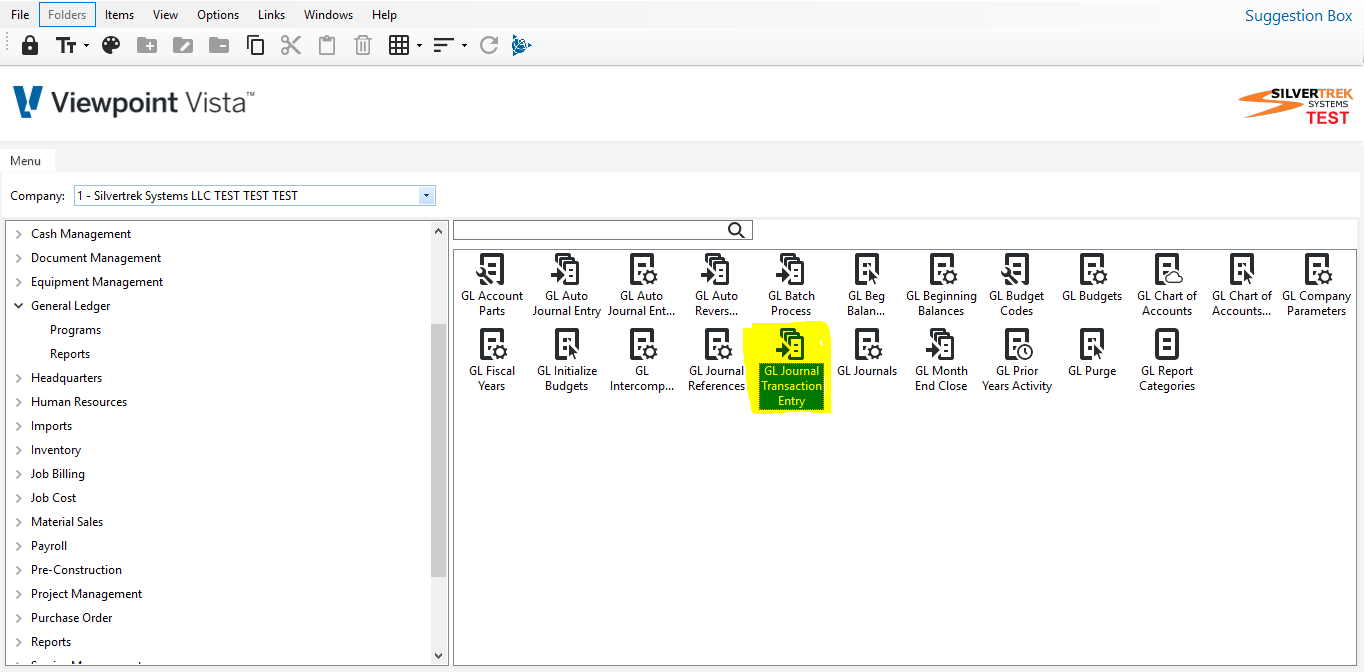Open the sort options dropdown arrow
The image size is (1364, 672).
click(464, 46)
